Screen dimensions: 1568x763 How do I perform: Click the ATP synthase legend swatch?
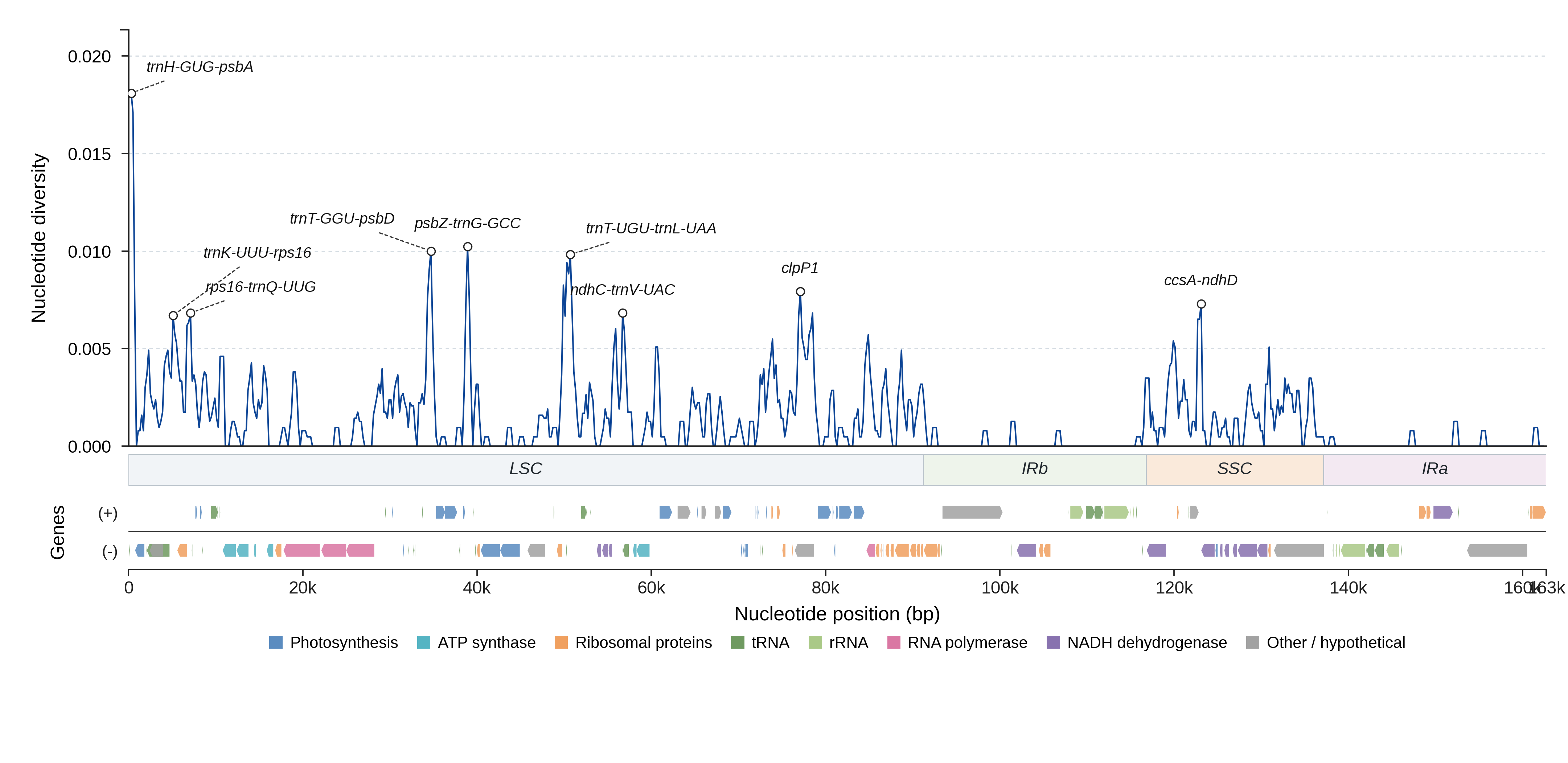click(424, 642)
